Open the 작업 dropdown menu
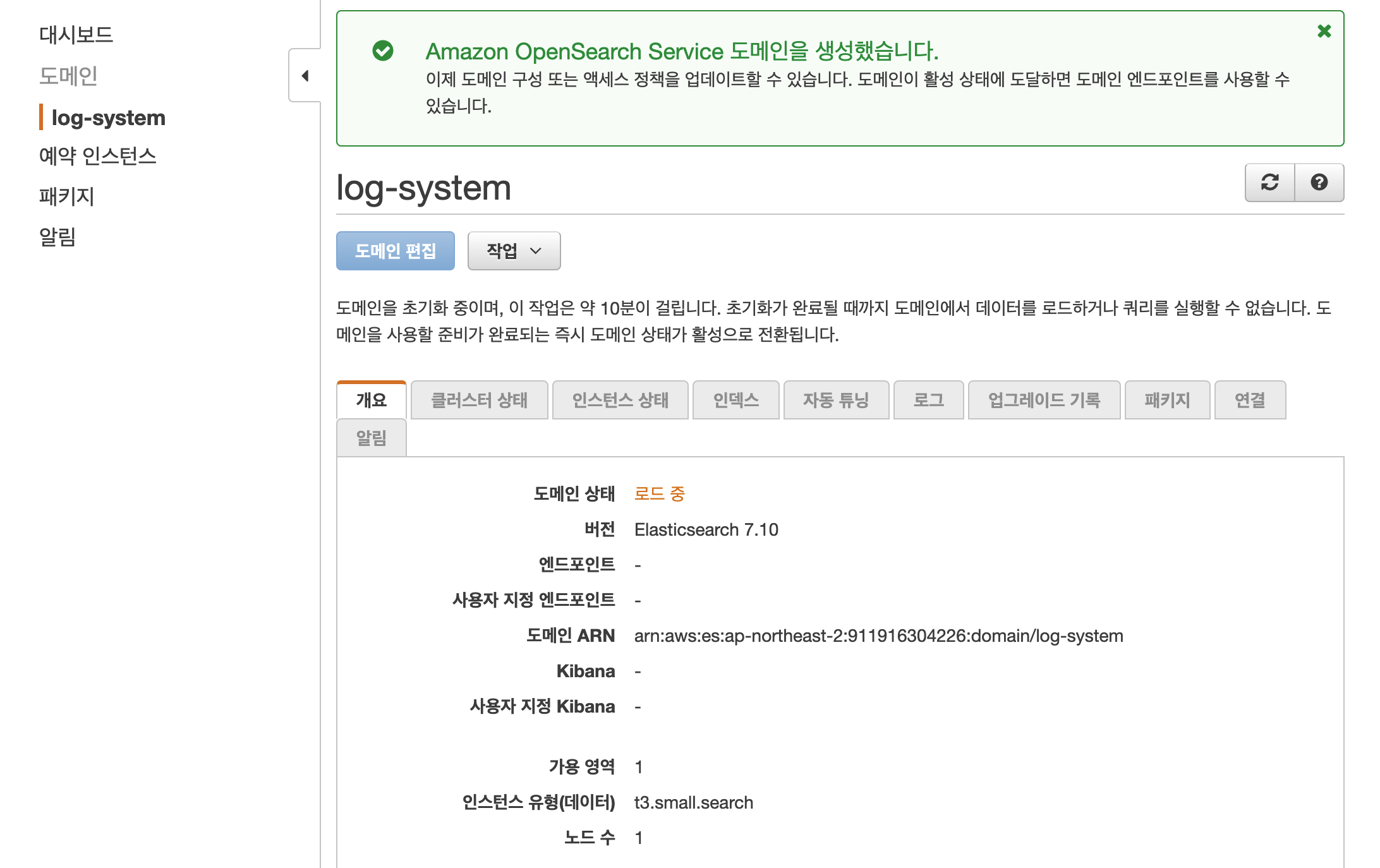The image size is (1380, 868). 514,251
